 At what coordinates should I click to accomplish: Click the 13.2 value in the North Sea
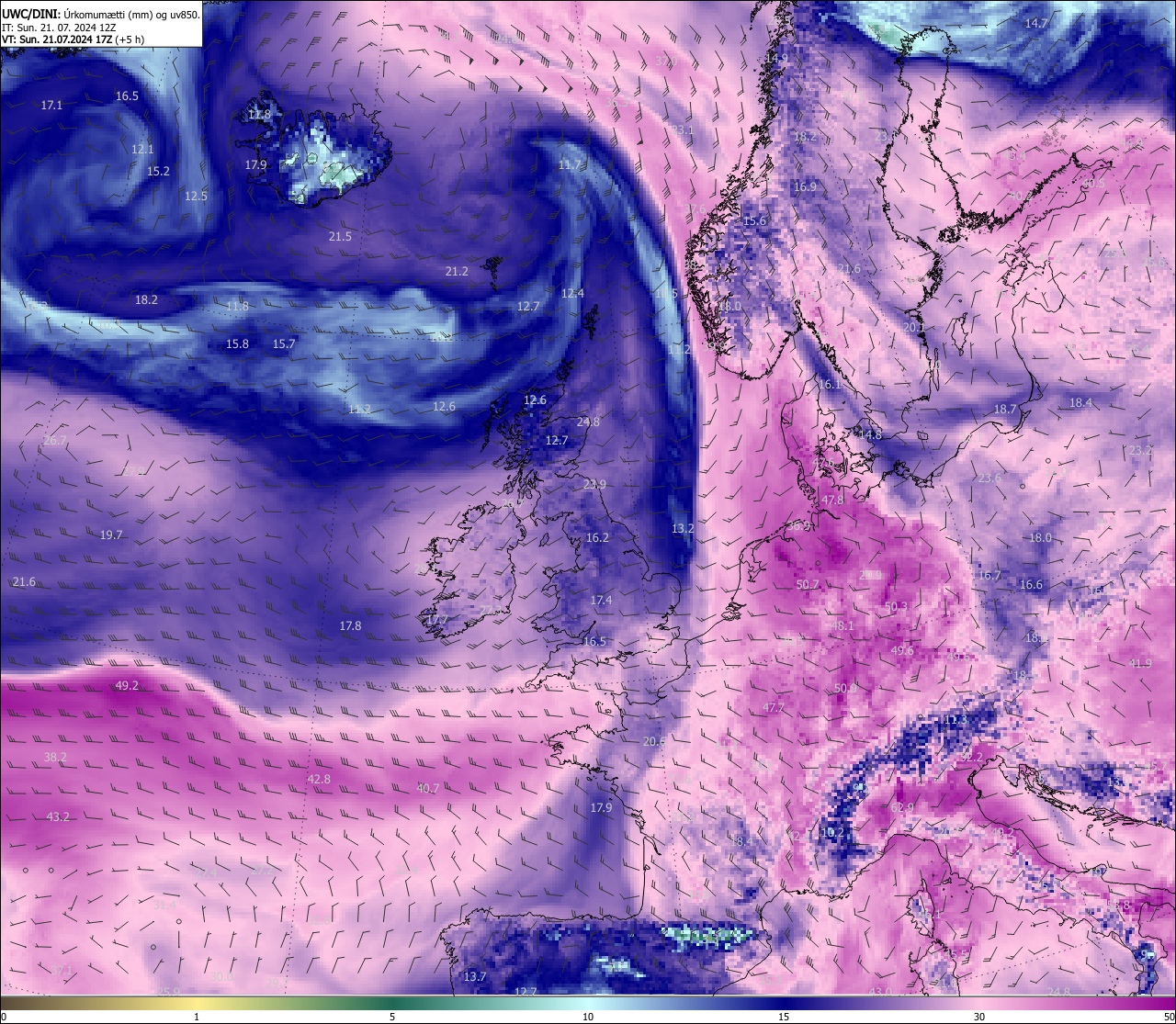pos(683,528)
